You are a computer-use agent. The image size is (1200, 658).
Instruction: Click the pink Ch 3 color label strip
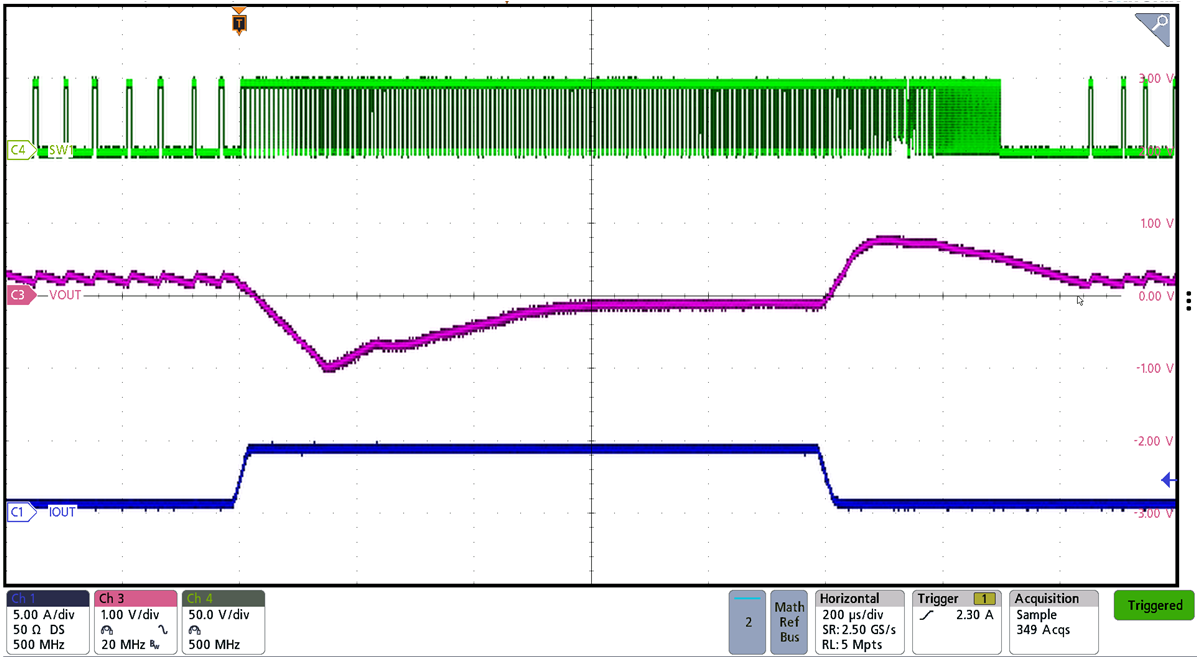click(135, 598)
